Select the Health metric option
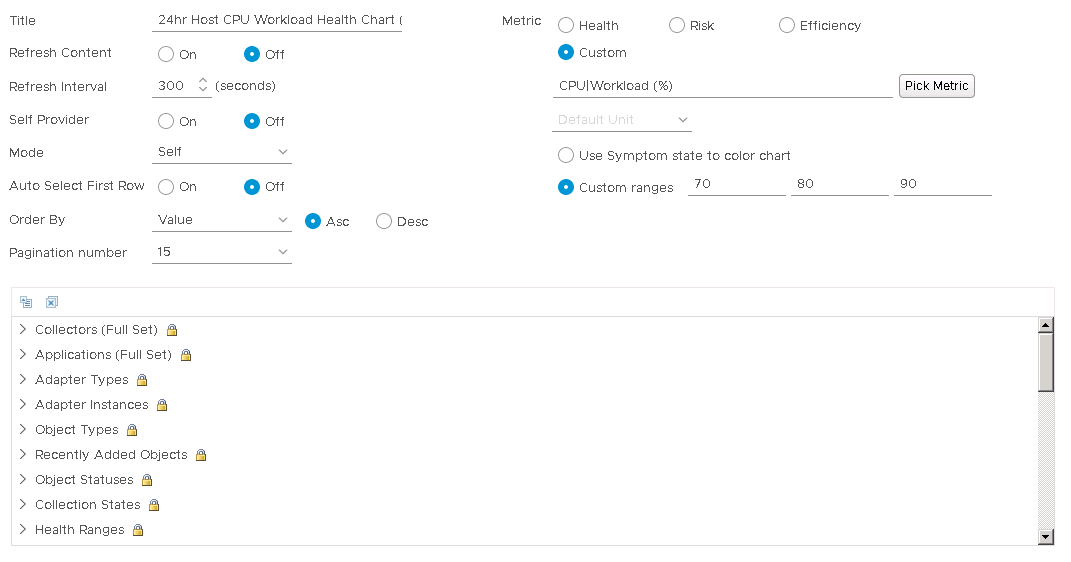The height and width of the screenshot is (562, 1071). point(566,25)
